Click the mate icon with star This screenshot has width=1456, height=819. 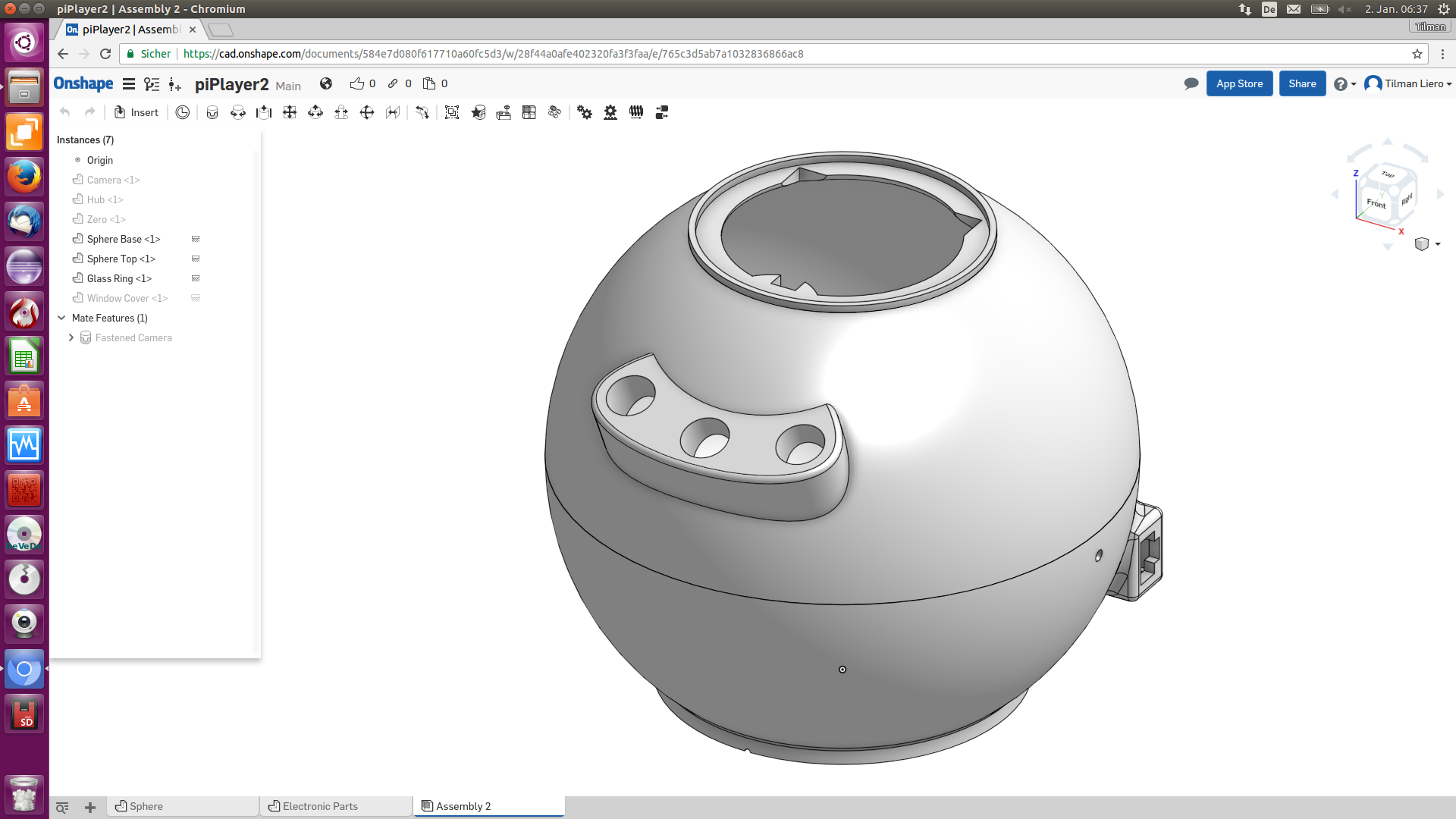tap(478, 112)
